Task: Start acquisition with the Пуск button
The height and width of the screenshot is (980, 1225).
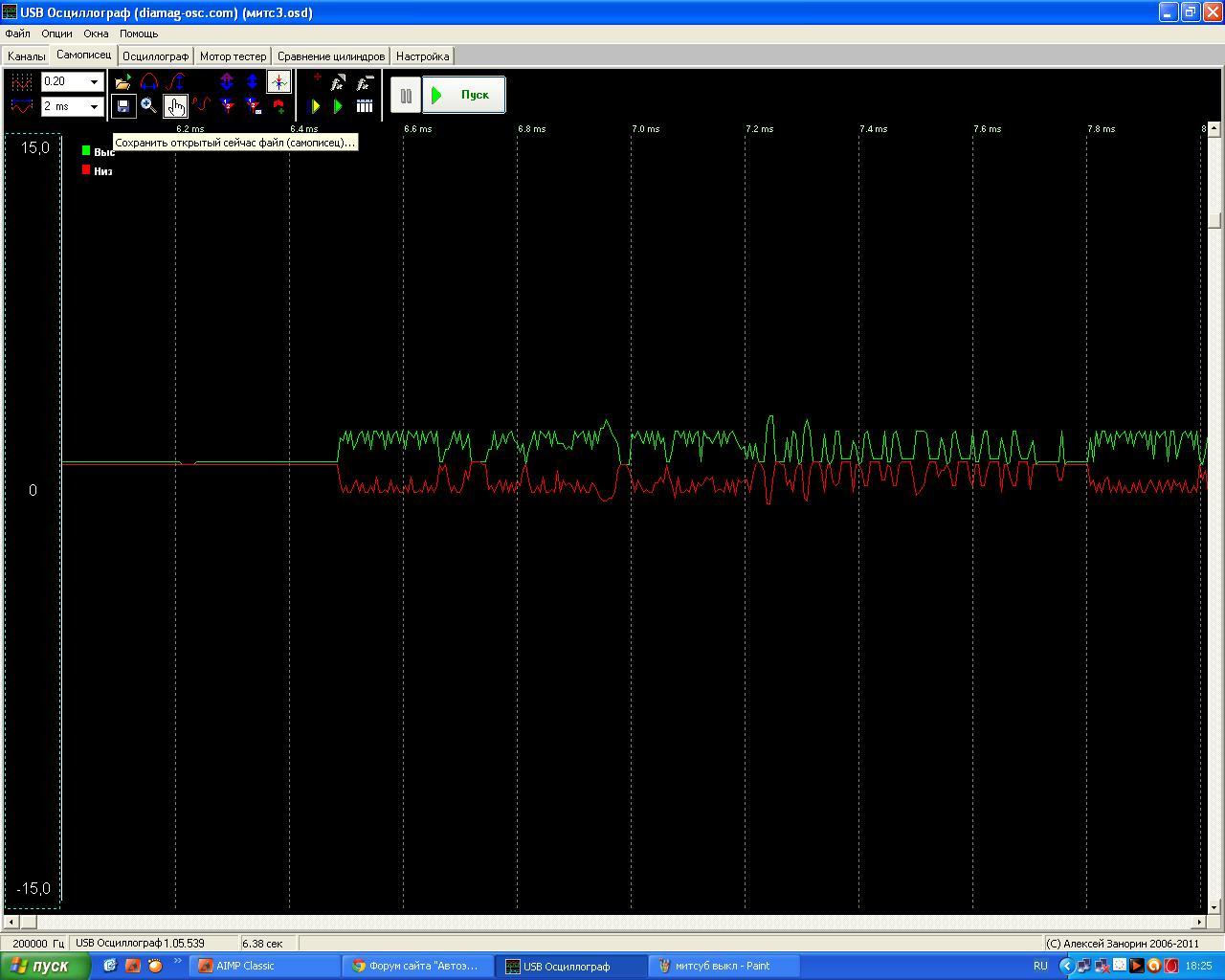Action: [x=464, y=95]
